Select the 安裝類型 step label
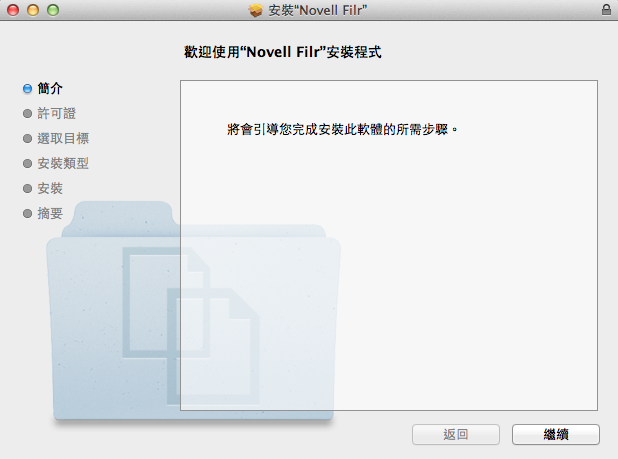Image resolution: width=618 pixels, height=459 pixels. (63, 163)
